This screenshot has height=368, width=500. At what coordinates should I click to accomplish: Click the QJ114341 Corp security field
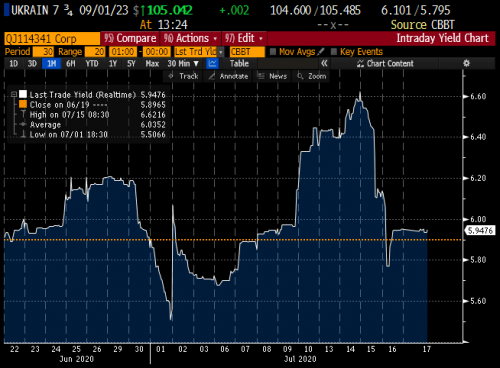click(x=52, y=39)
